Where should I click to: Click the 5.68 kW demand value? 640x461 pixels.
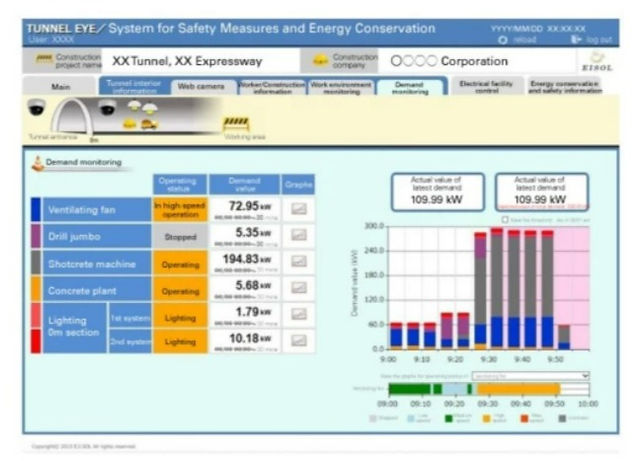pyautogui.click(x=253, y=285)
